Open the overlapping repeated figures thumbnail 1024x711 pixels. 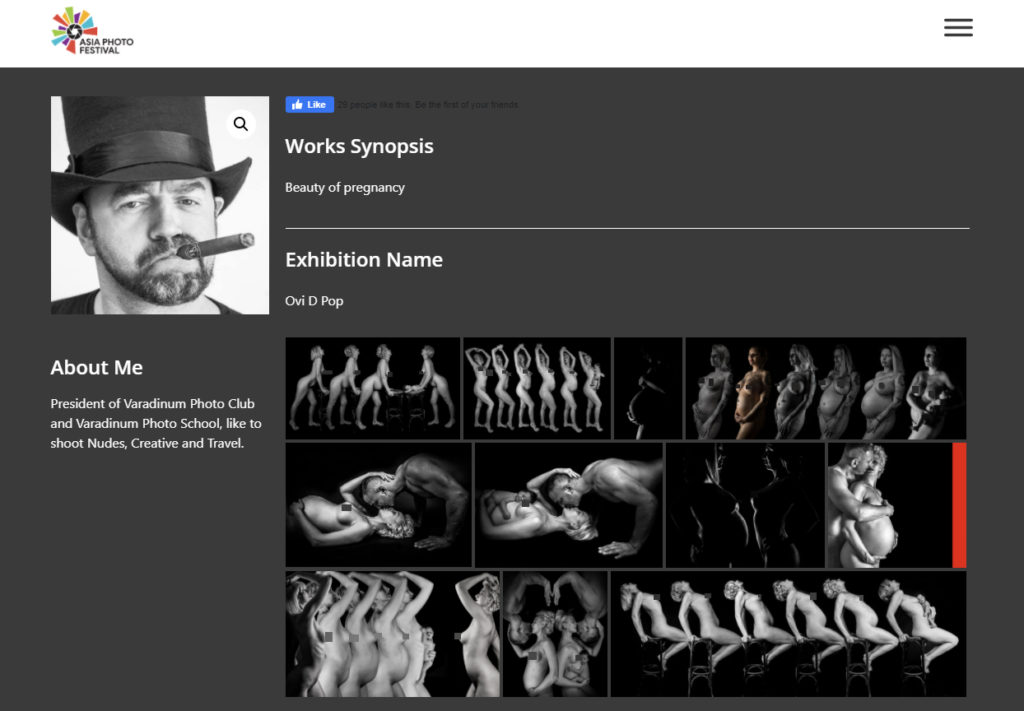tap(392, 634)
